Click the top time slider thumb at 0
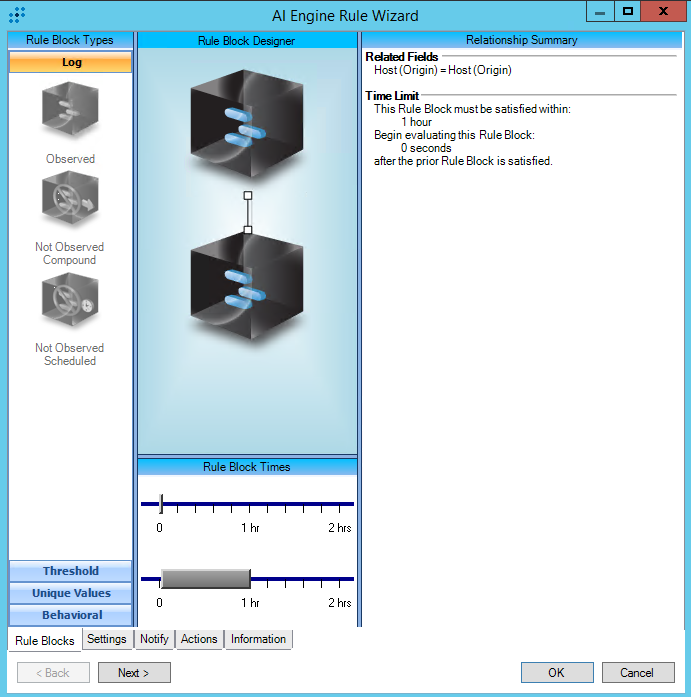 point(161,504)
